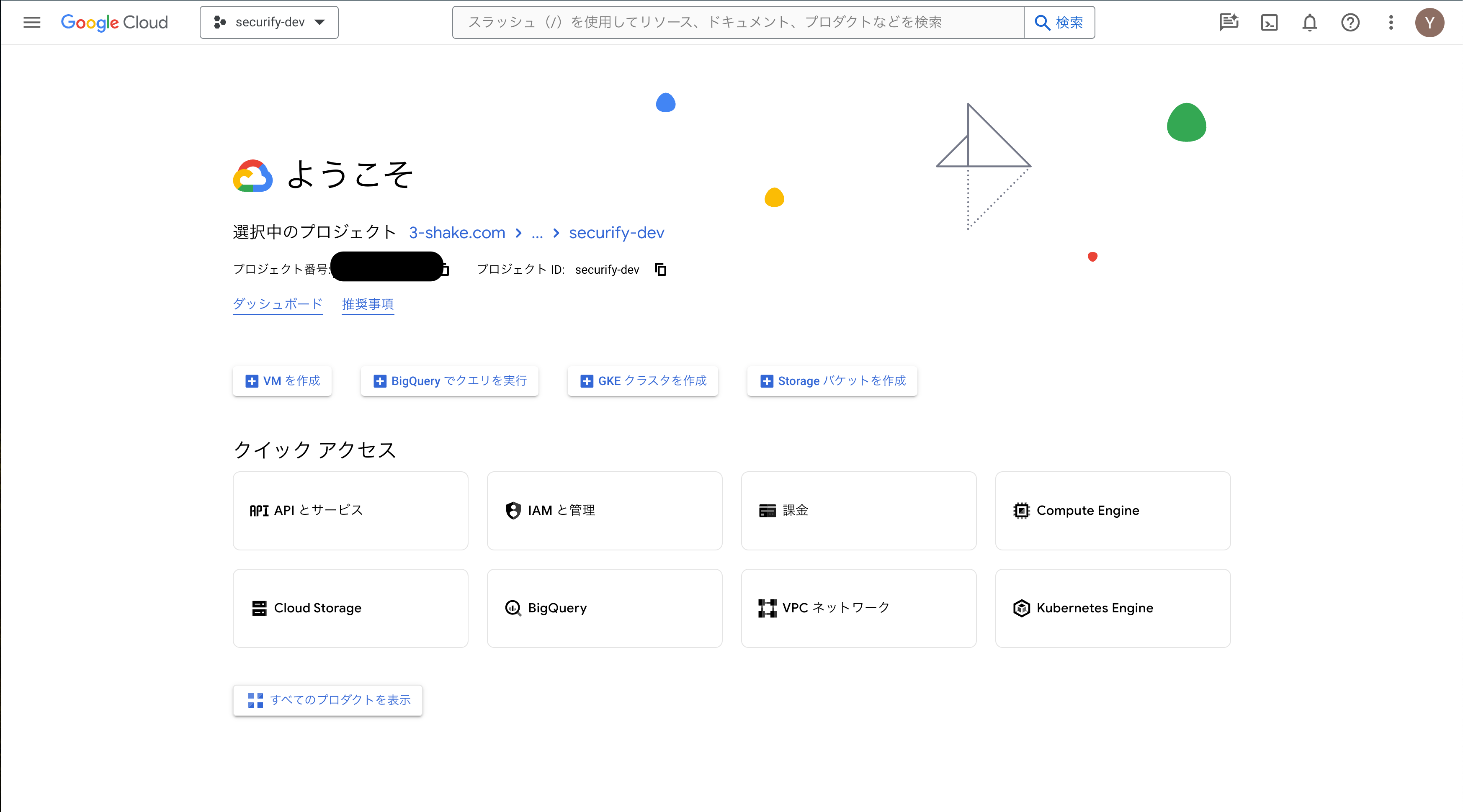
Task: Open the hamburger navigation menu
Action: click(x=32, y=22)
